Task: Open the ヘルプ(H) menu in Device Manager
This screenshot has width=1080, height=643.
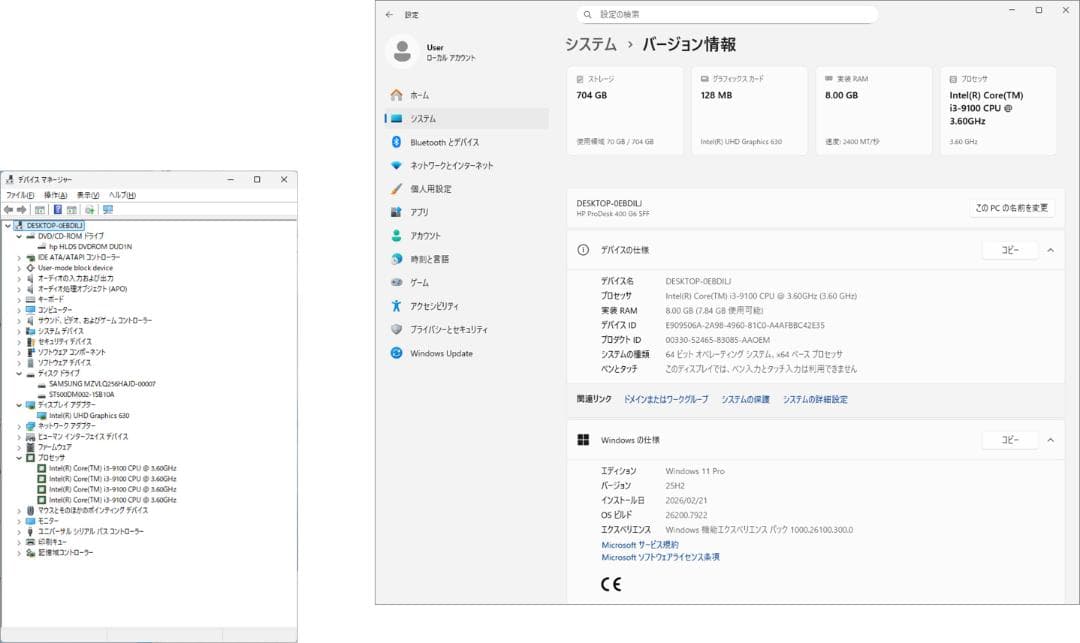Action: point(122,195)
